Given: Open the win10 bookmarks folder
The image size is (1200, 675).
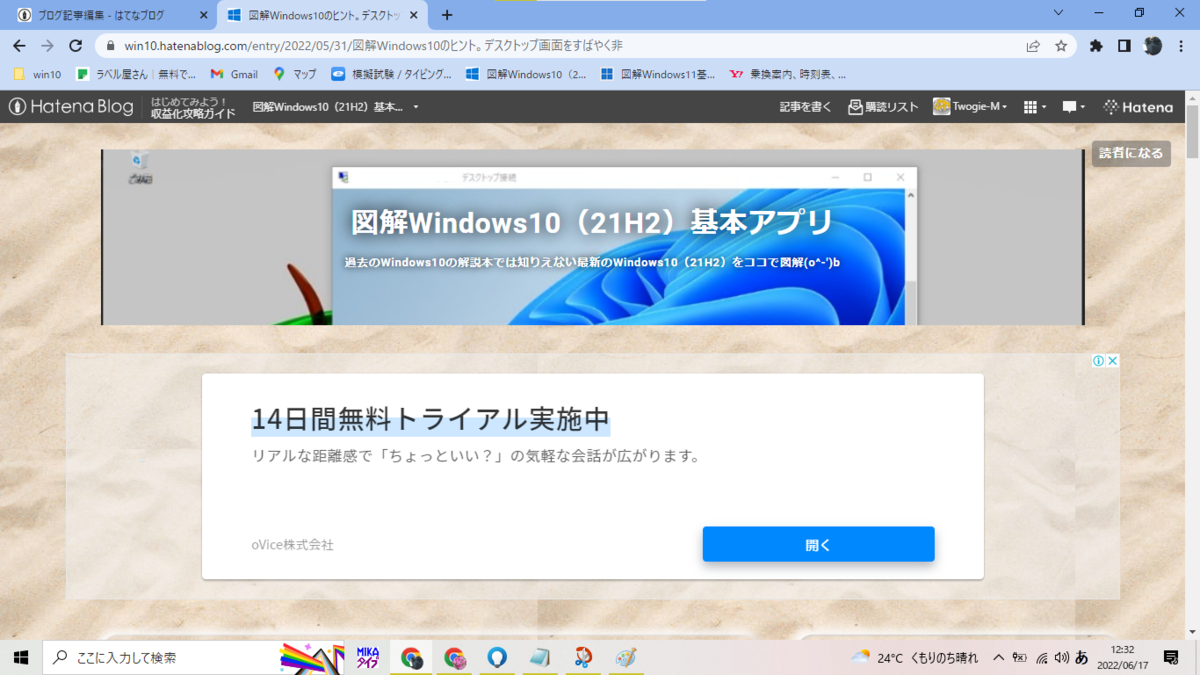Looking at the screenshot, I should click(37, 74).
